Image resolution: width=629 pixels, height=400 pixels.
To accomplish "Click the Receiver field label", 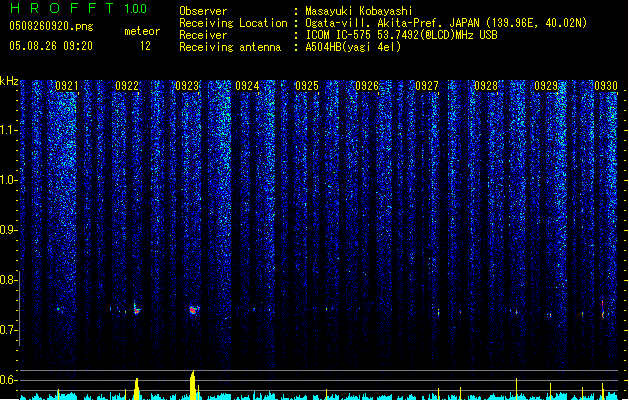I will click(x=203, y=35).
